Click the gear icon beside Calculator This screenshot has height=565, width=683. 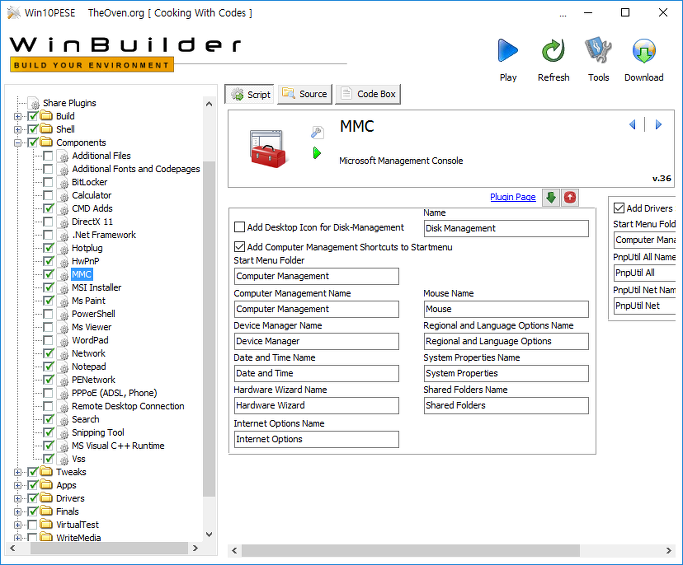click(64, 196)
